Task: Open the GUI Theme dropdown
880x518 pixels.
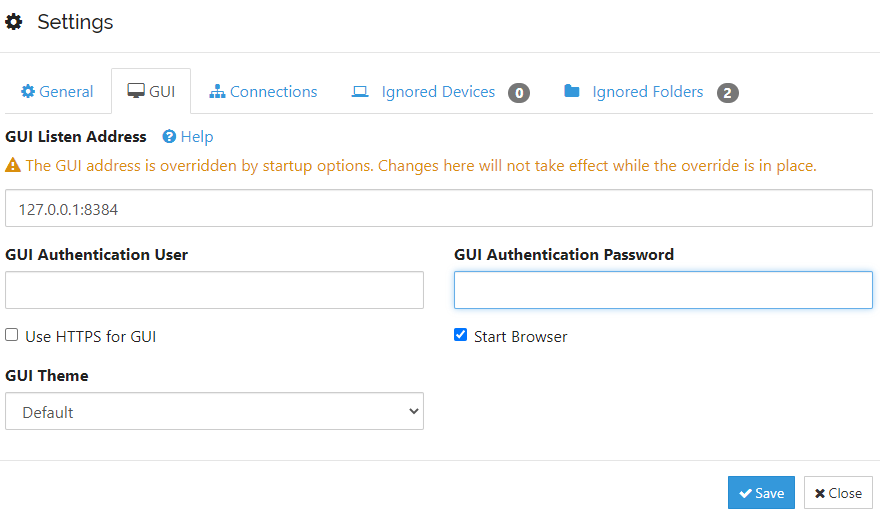Action: 214,411
